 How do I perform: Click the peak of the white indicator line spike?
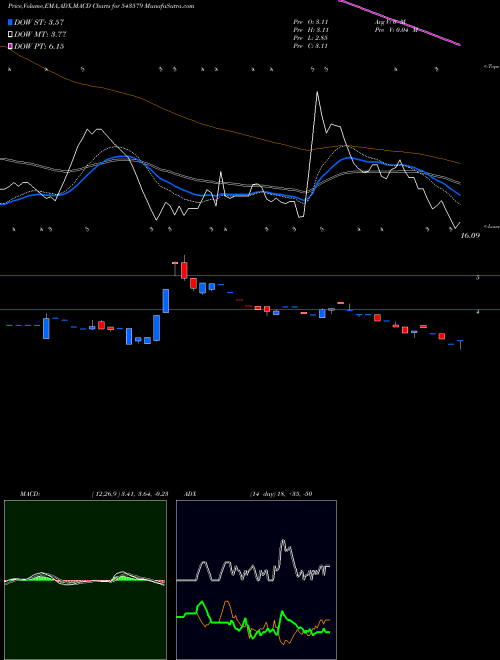(316, 92)
